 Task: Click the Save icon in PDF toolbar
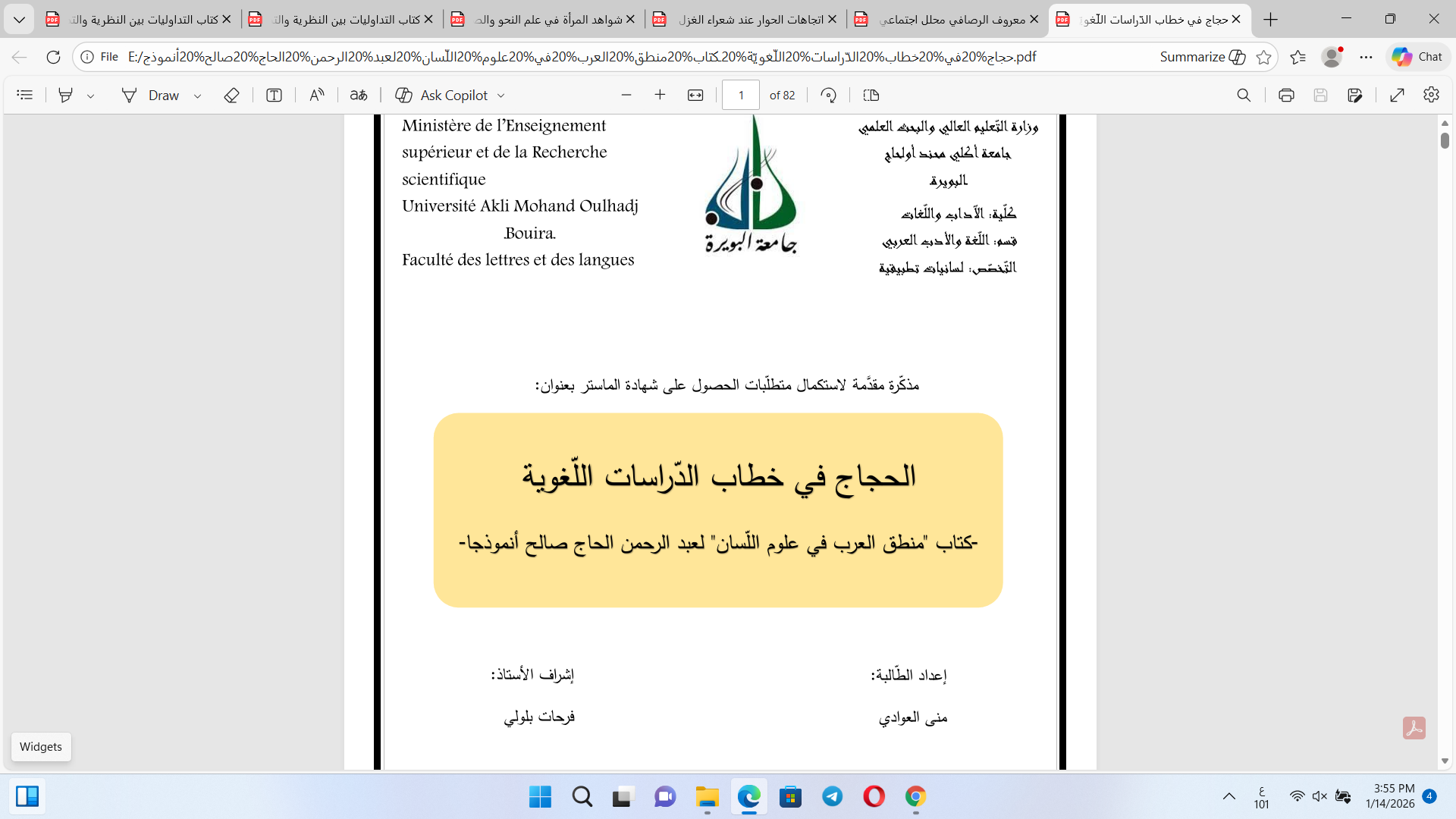click(1321, 95)
